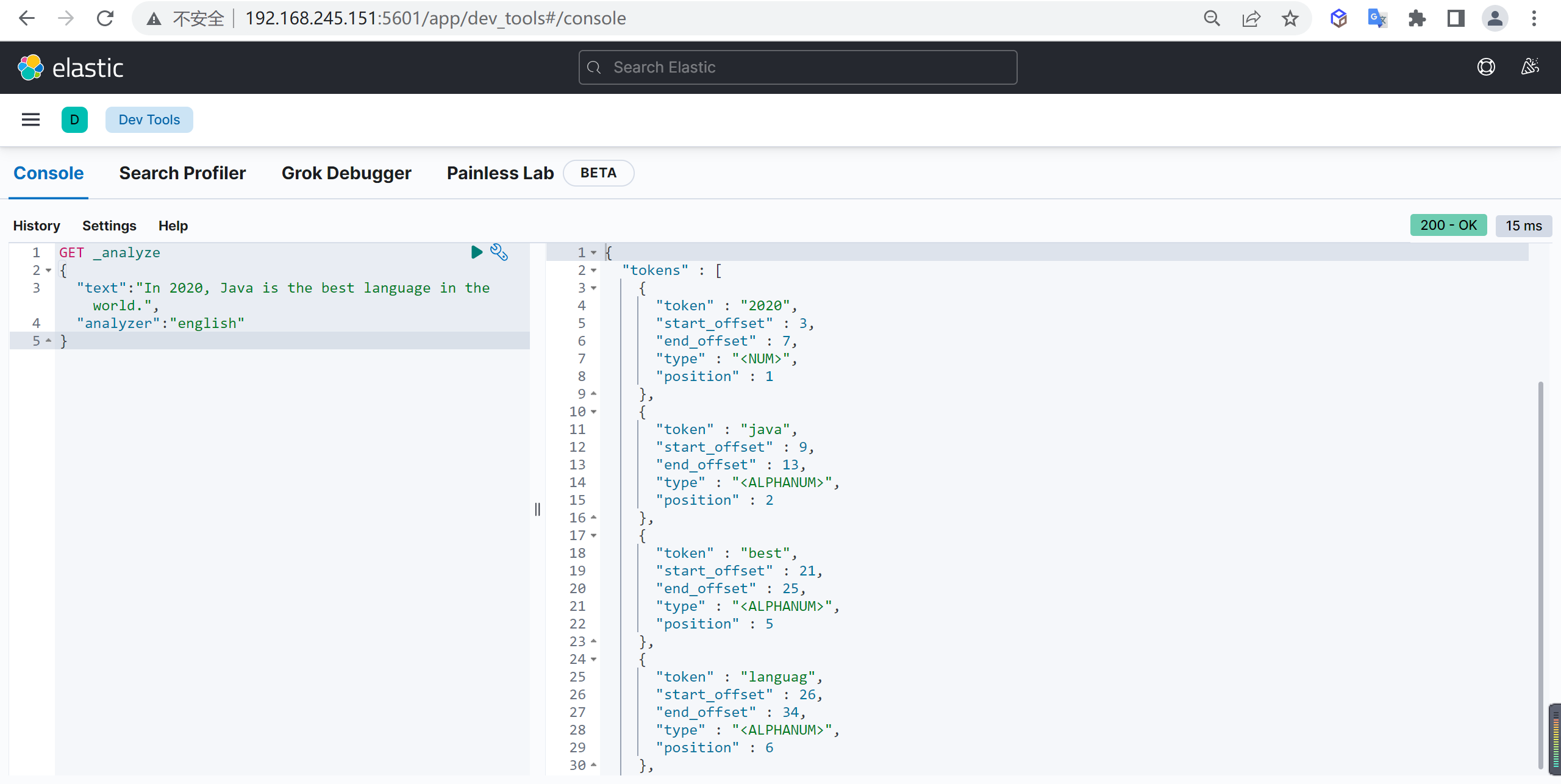Open the History menu

click(37, 225)
